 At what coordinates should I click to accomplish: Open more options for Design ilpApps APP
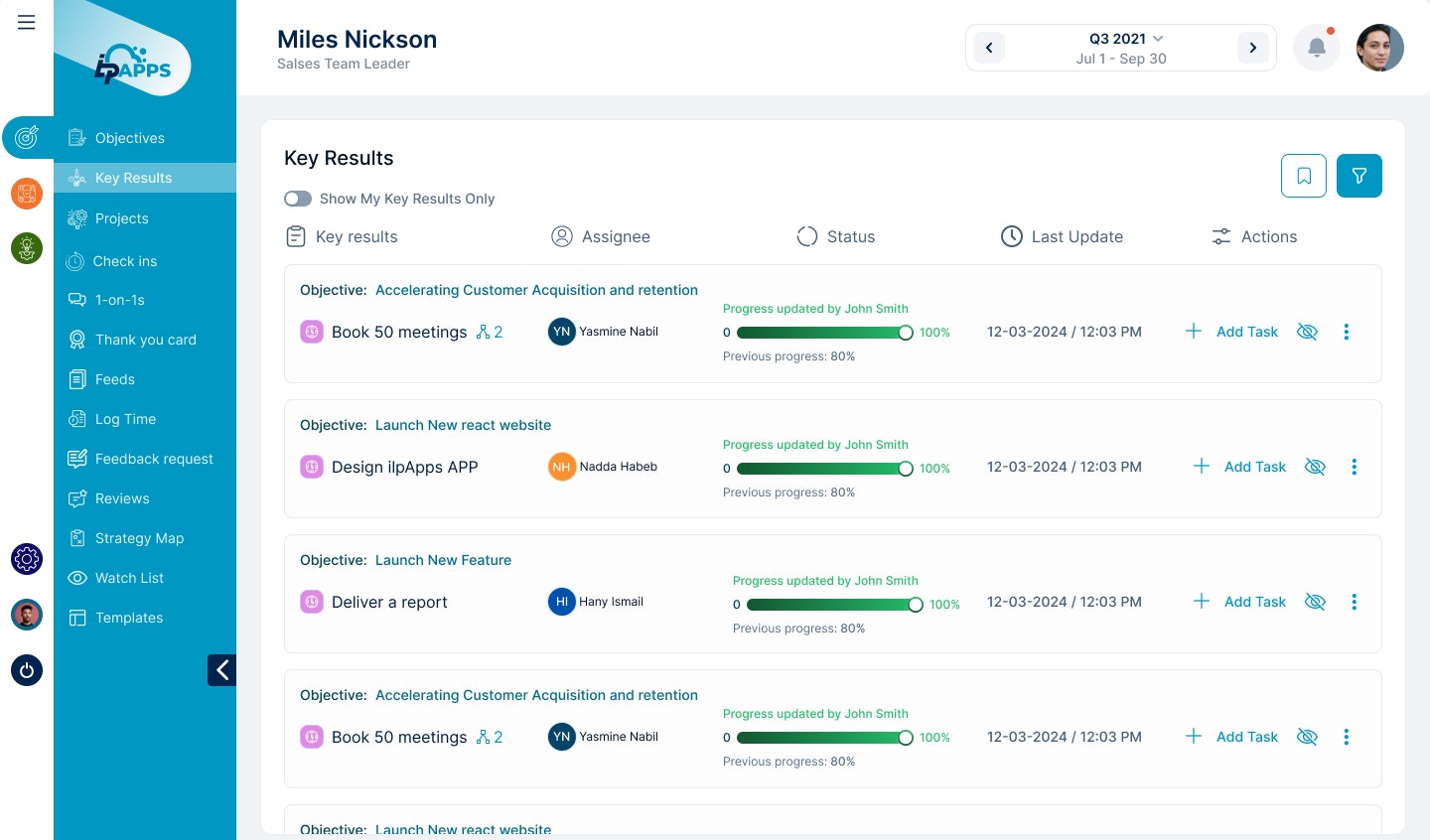[x=1355, y=467]
